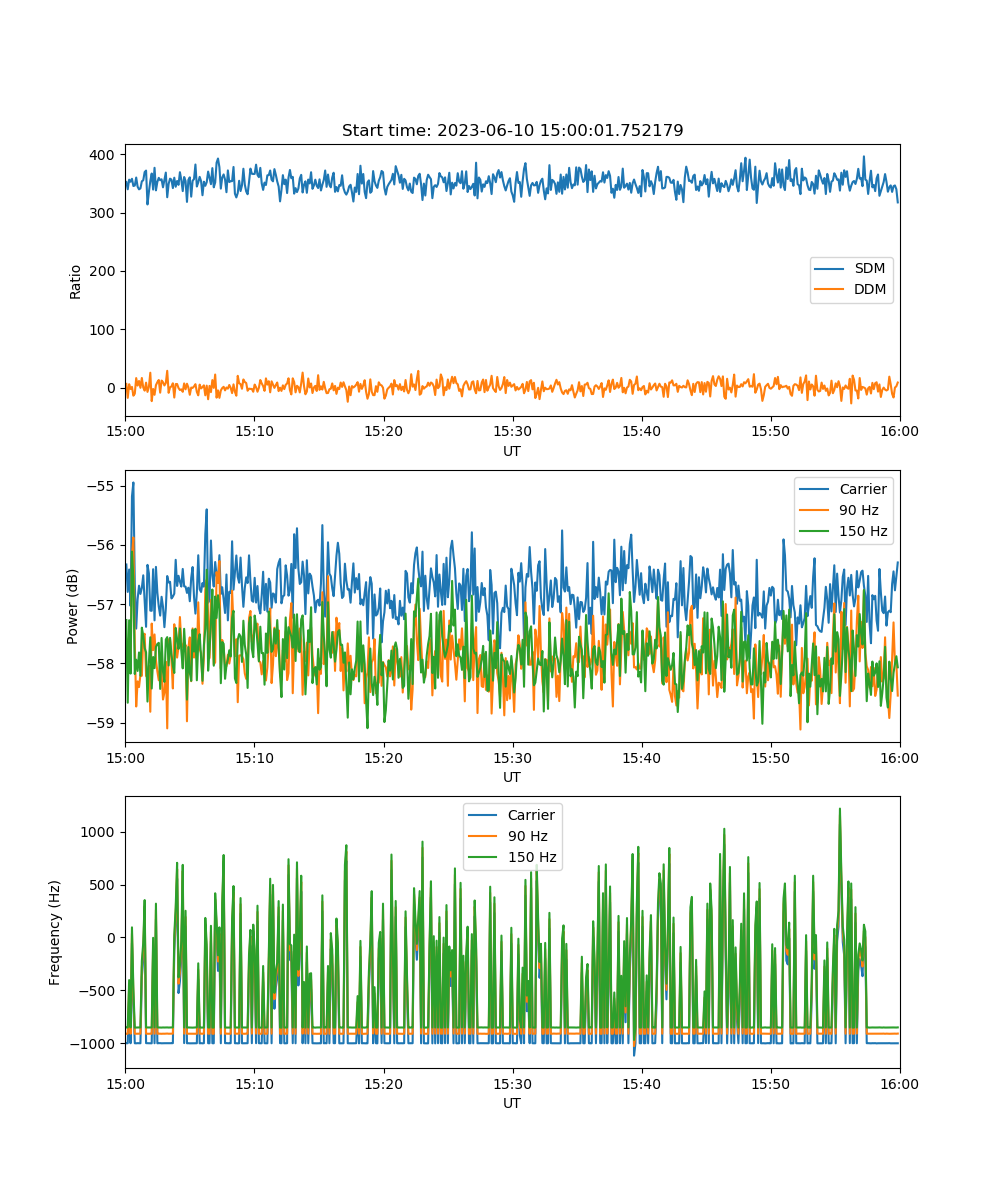The image size is (1000, 1200).
Task: Click blue Carrier sample in Frequency legend
Action: [x=484, y=815]
